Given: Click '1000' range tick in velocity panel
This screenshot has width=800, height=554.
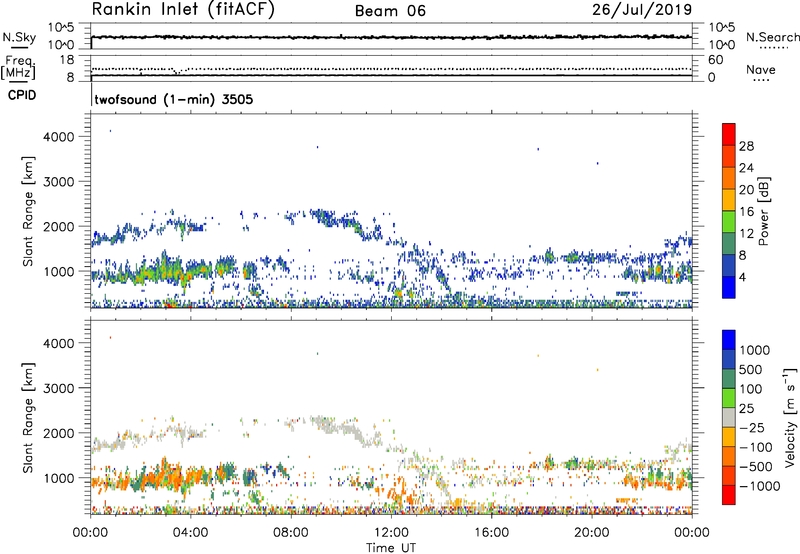Looking at the screenshot, I should [59, 478].
